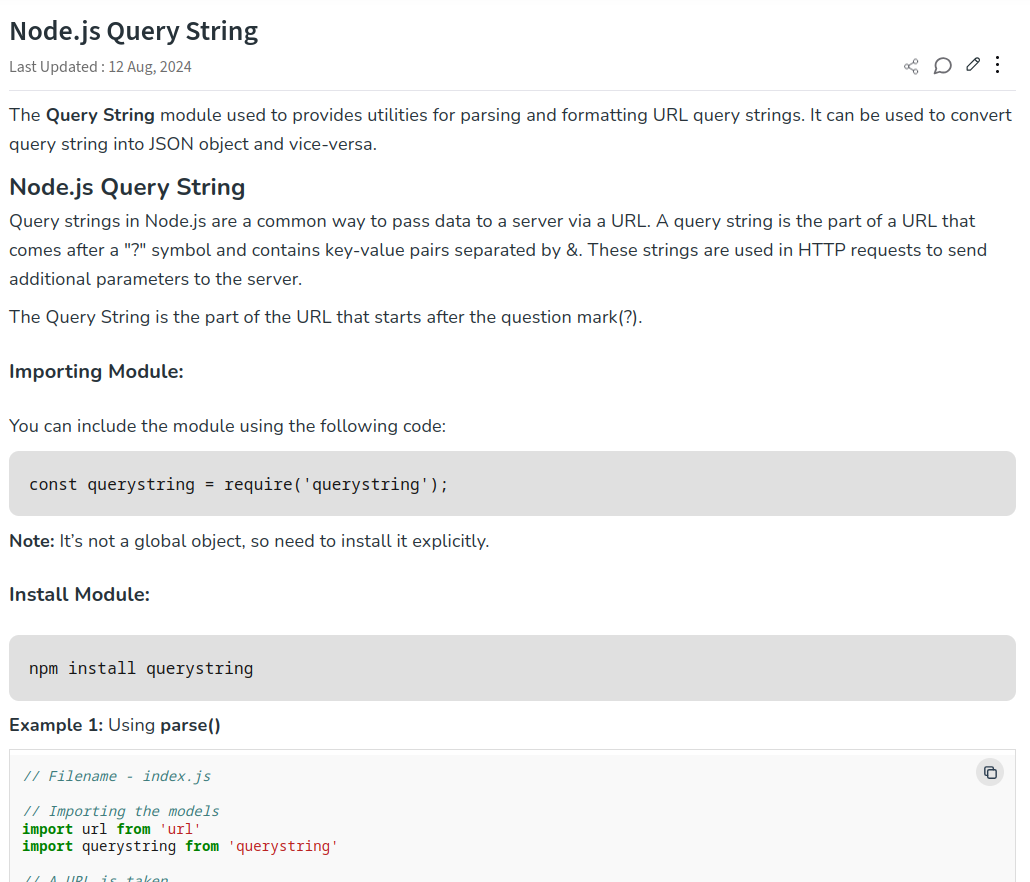Click the Filename - index.js comment line

[117, 776]
